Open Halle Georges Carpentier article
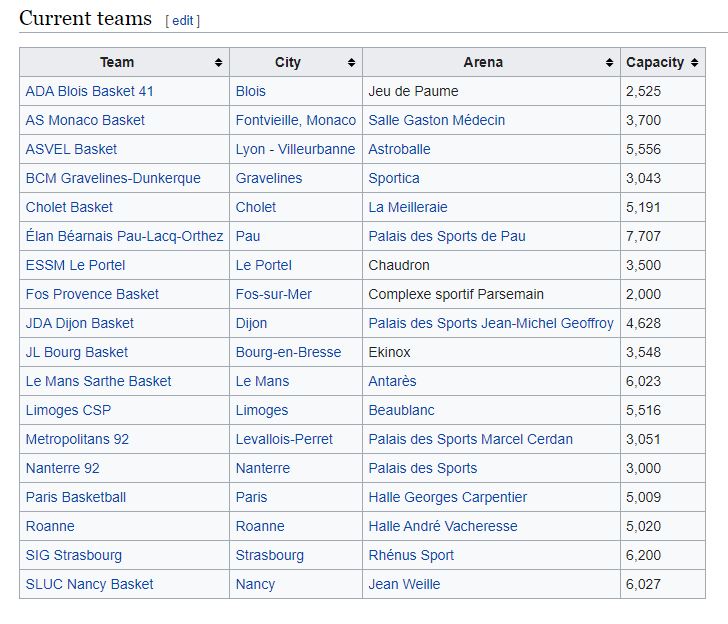This screenshot has width=728, height=624. (x=447, y=497)
